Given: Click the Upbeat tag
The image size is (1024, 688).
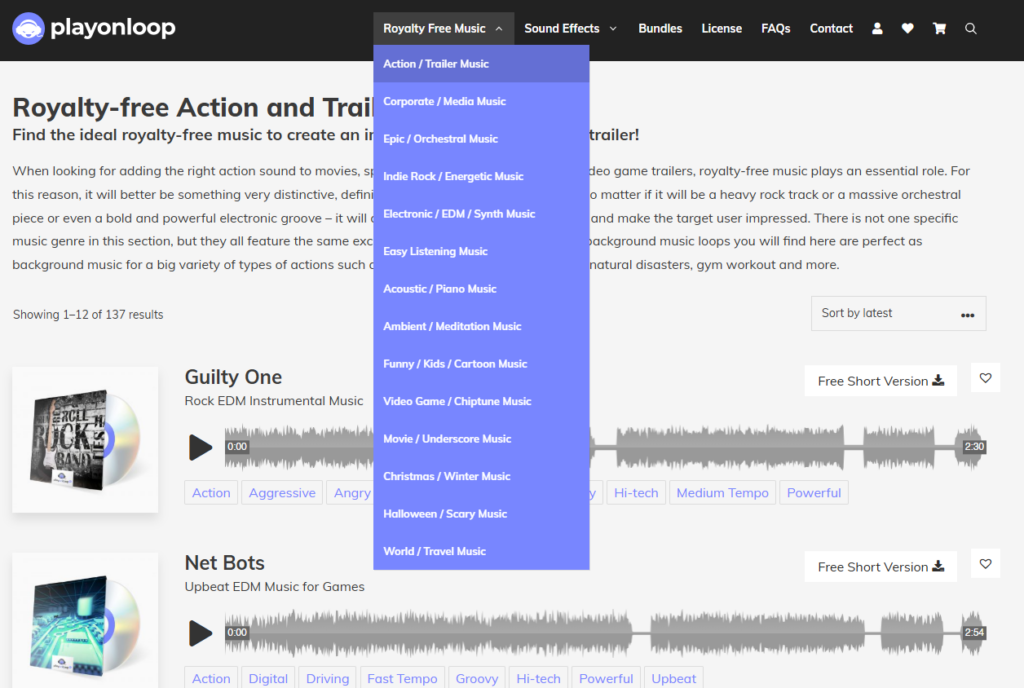Looking at the screenshot, I should [673, 678].
